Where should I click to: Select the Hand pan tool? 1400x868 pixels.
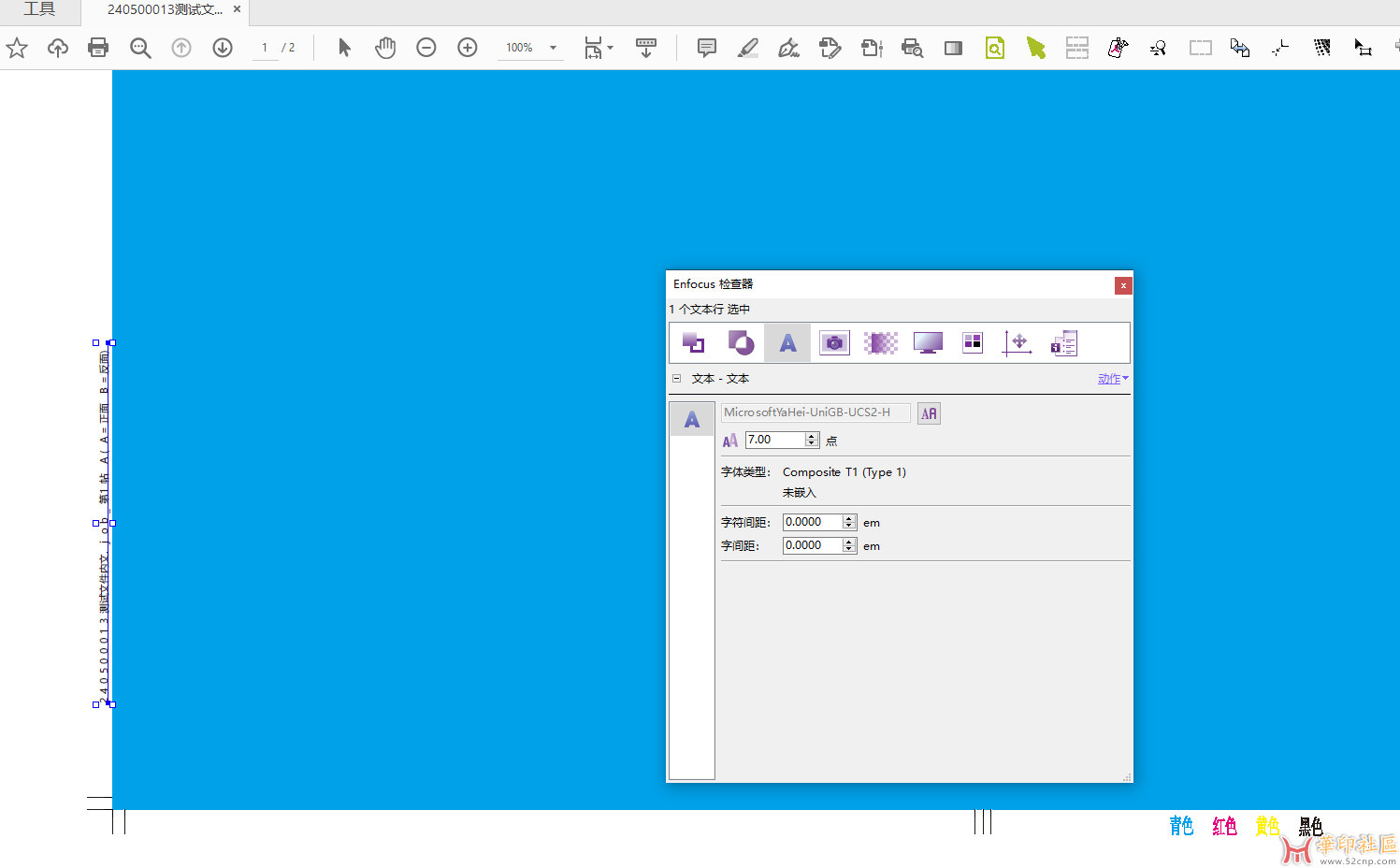385,48
